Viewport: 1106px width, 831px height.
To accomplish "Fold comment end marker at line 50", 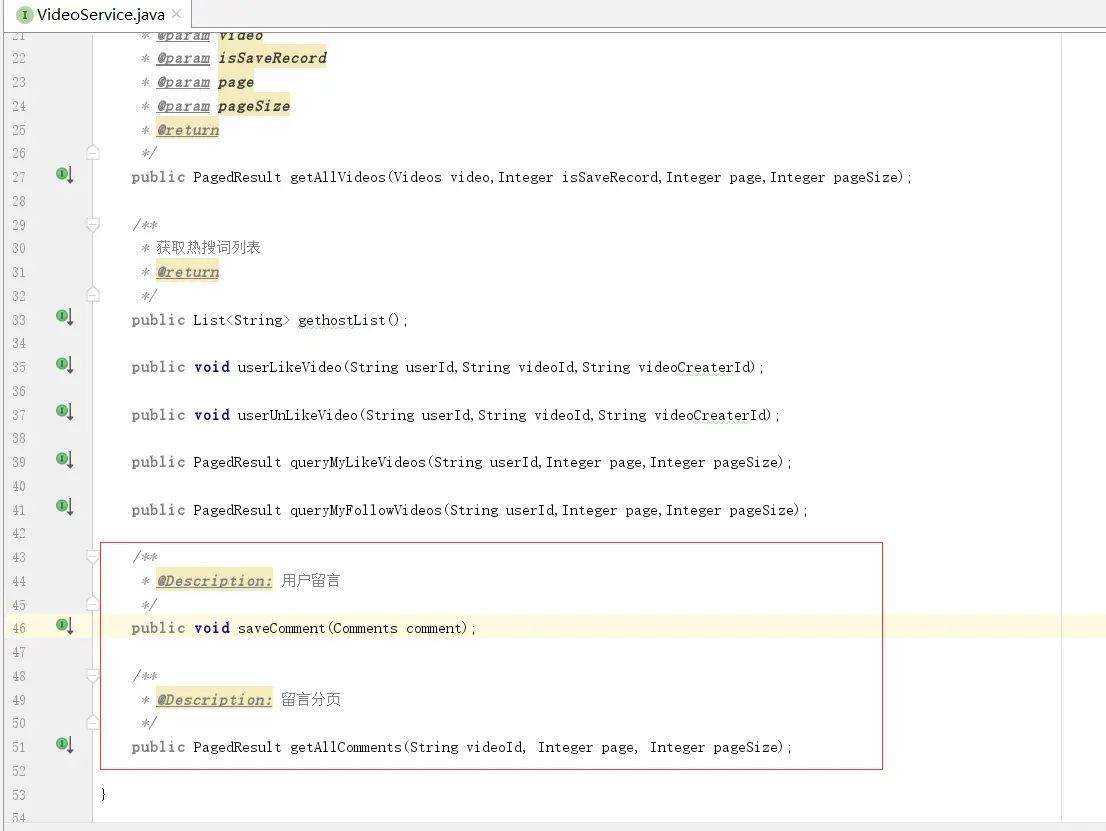I will click(x=92, y=722).
